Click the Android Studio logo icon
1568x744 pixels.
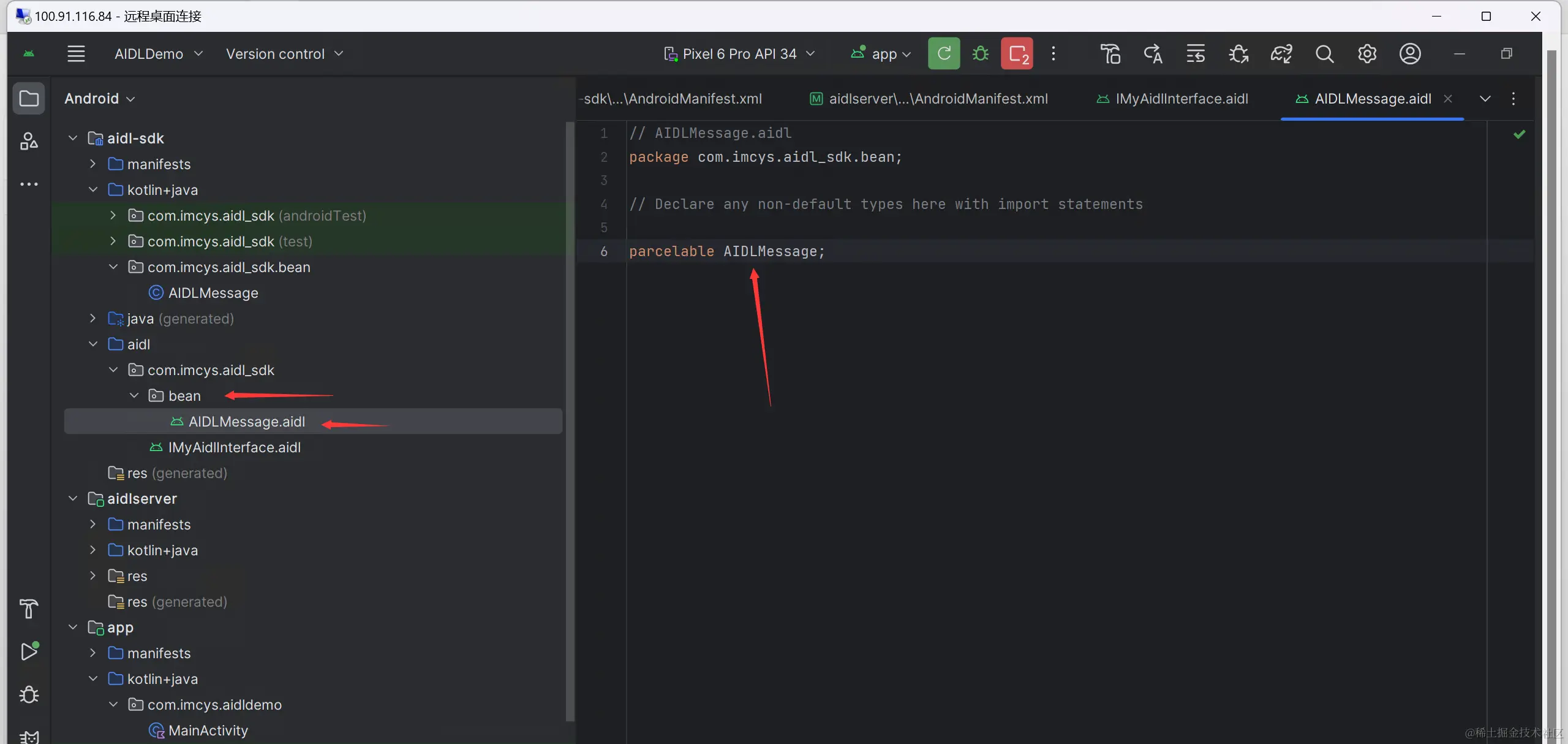click(x=29, y=54)
